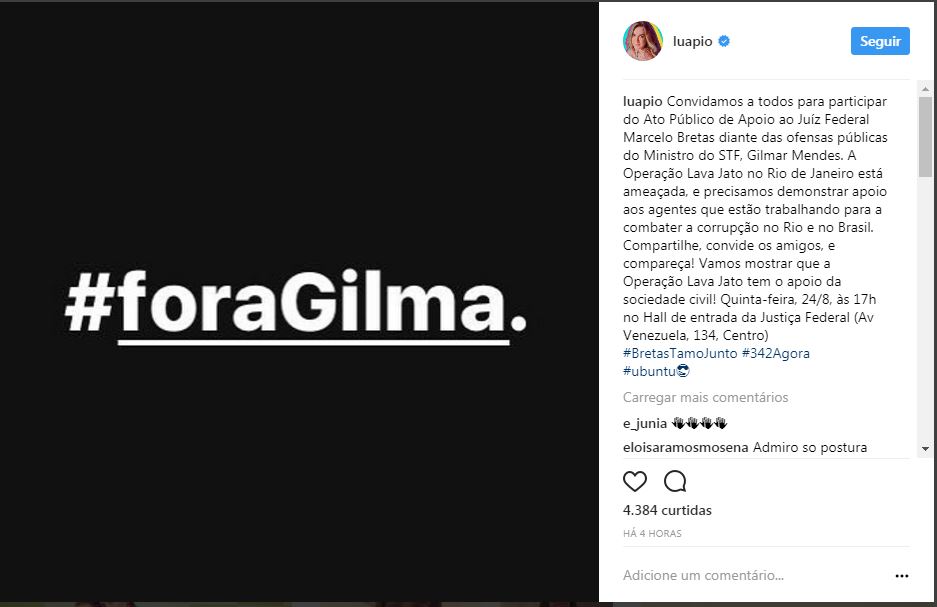This screenshot has height=607, width=937.
Task: Click the comments scrollbar thumb
Action: coord(925,137)
